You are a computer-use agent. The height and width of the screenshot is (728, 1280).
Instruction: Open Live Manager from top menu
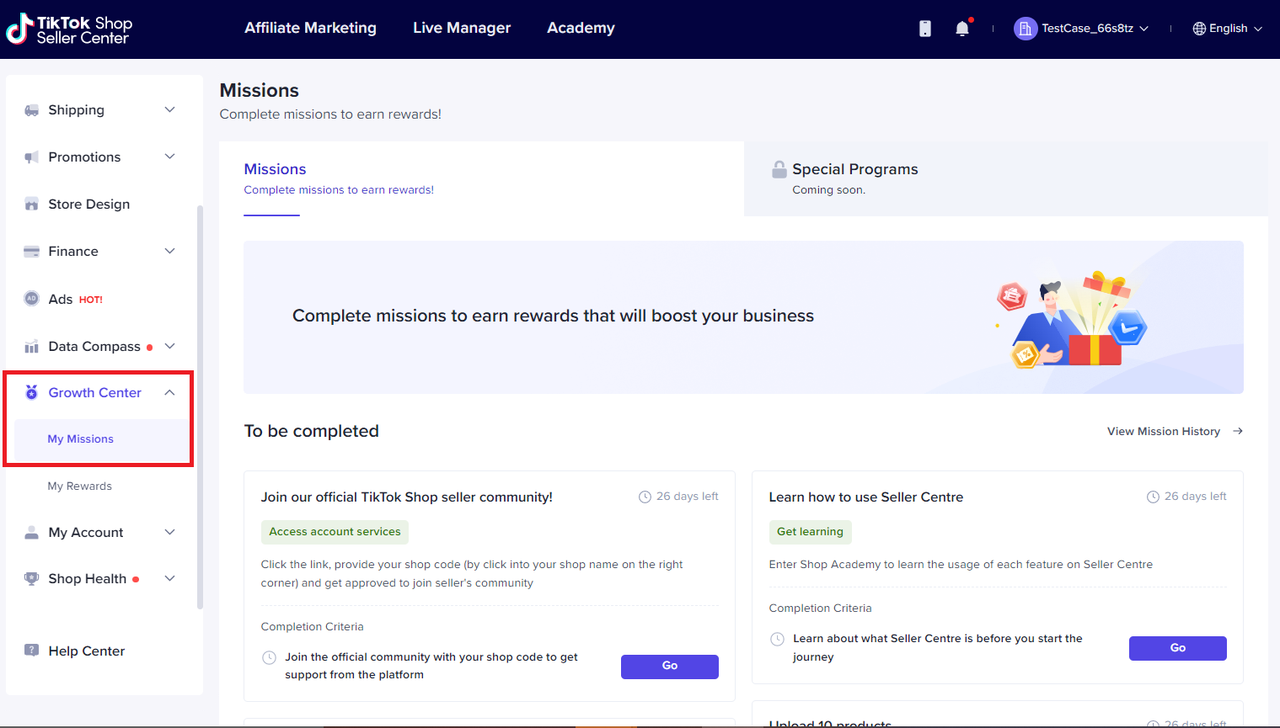coord(461,28)
